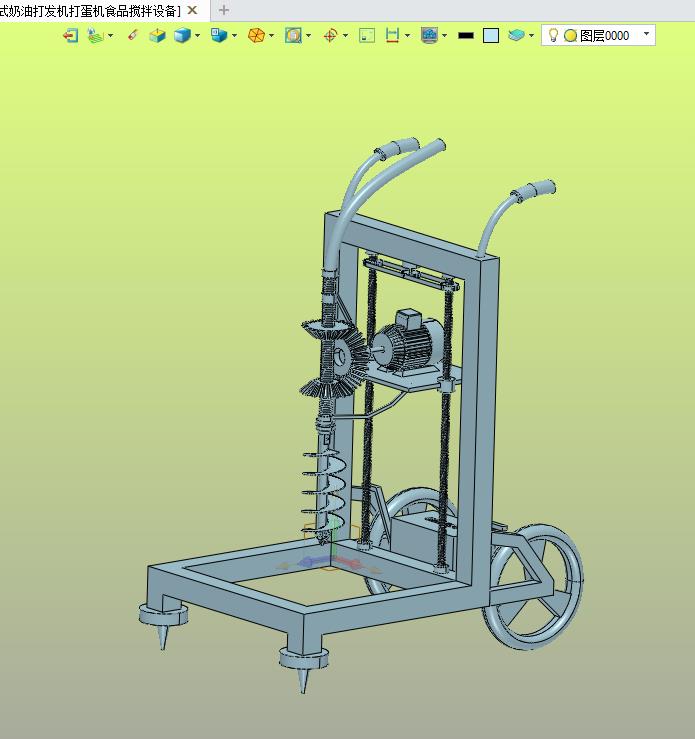The height and width of the screenshot is (739, 695).
Task: Click the blue box view orientation icon
Action: coord(219,35)
